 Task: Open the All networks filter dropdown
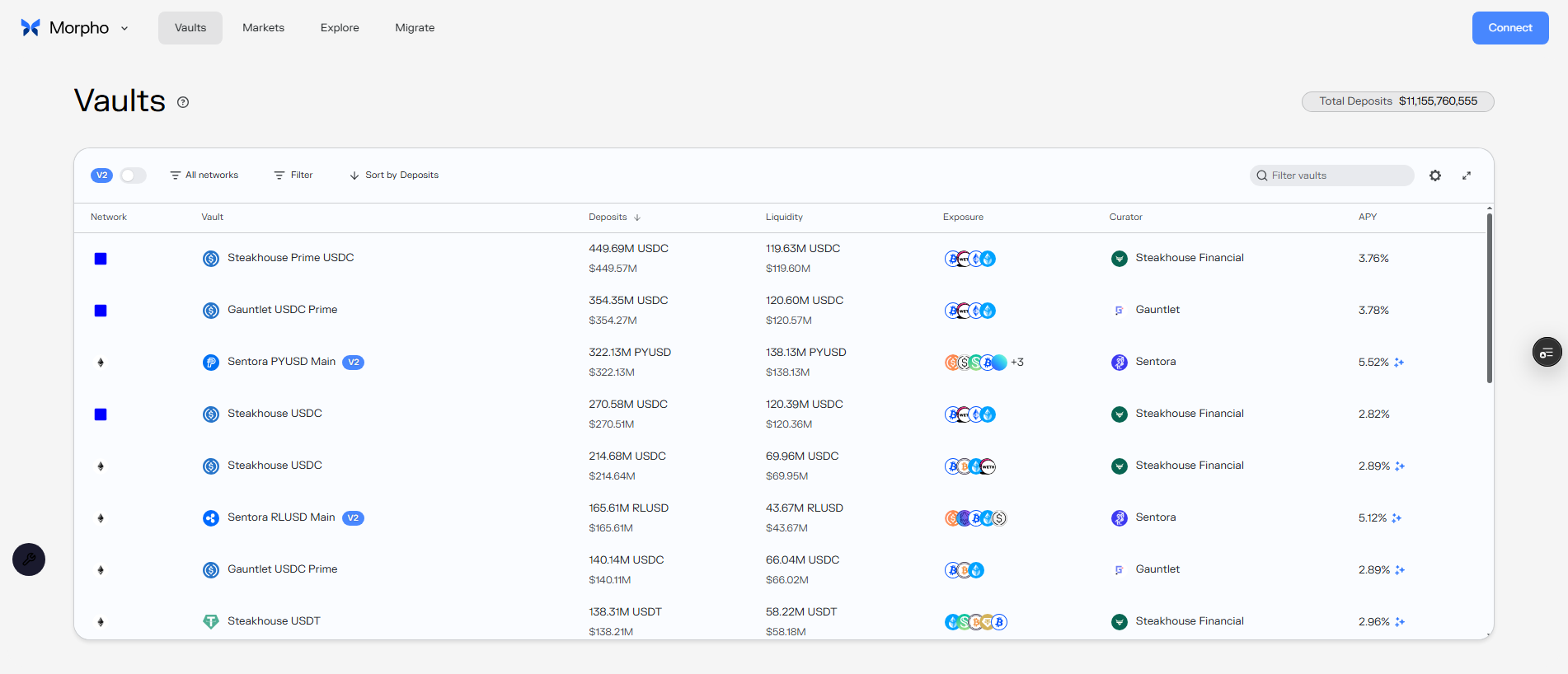(x=204, y=176)
